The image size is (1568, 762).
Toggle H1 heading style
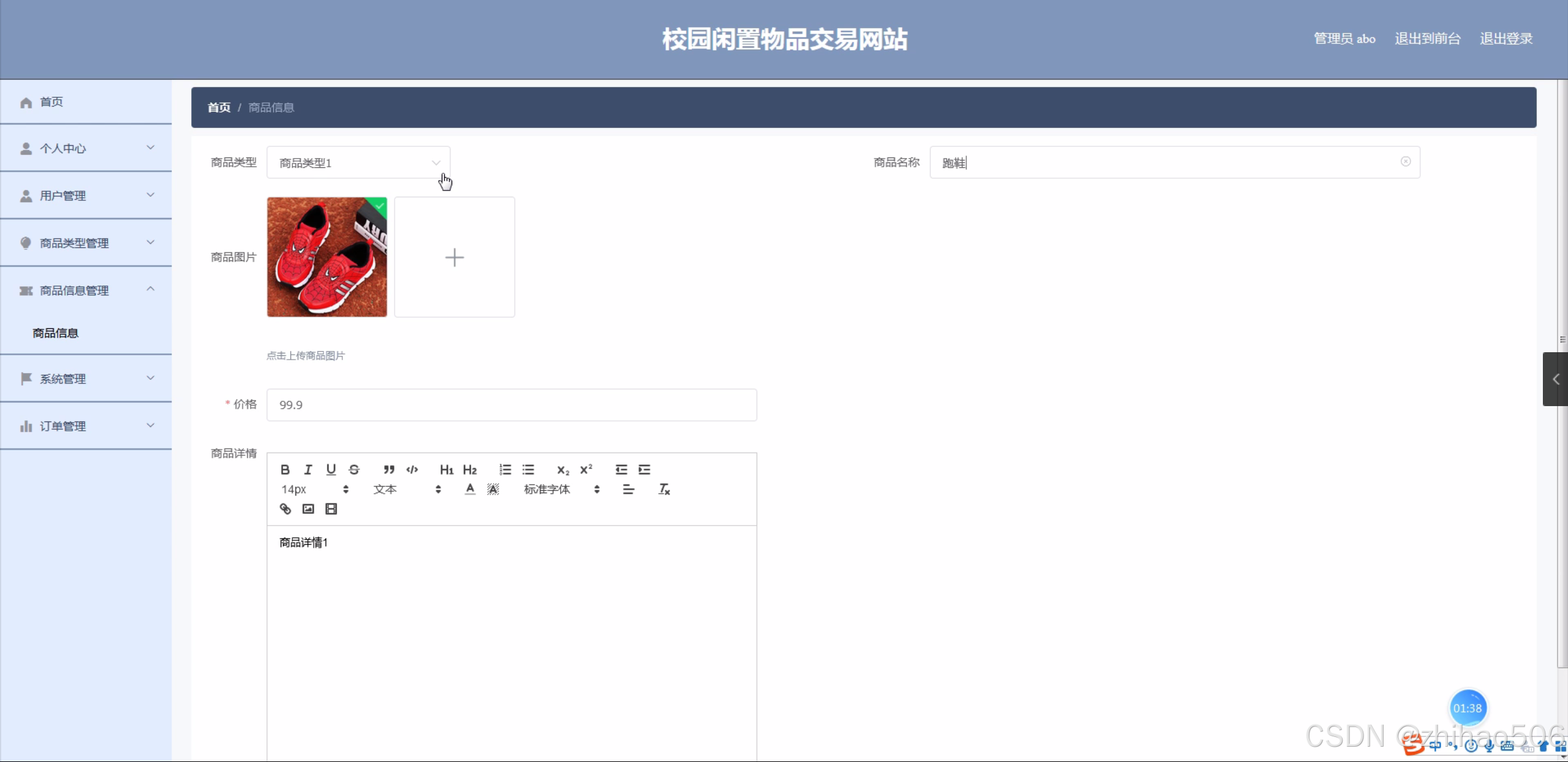coord(447,470)
